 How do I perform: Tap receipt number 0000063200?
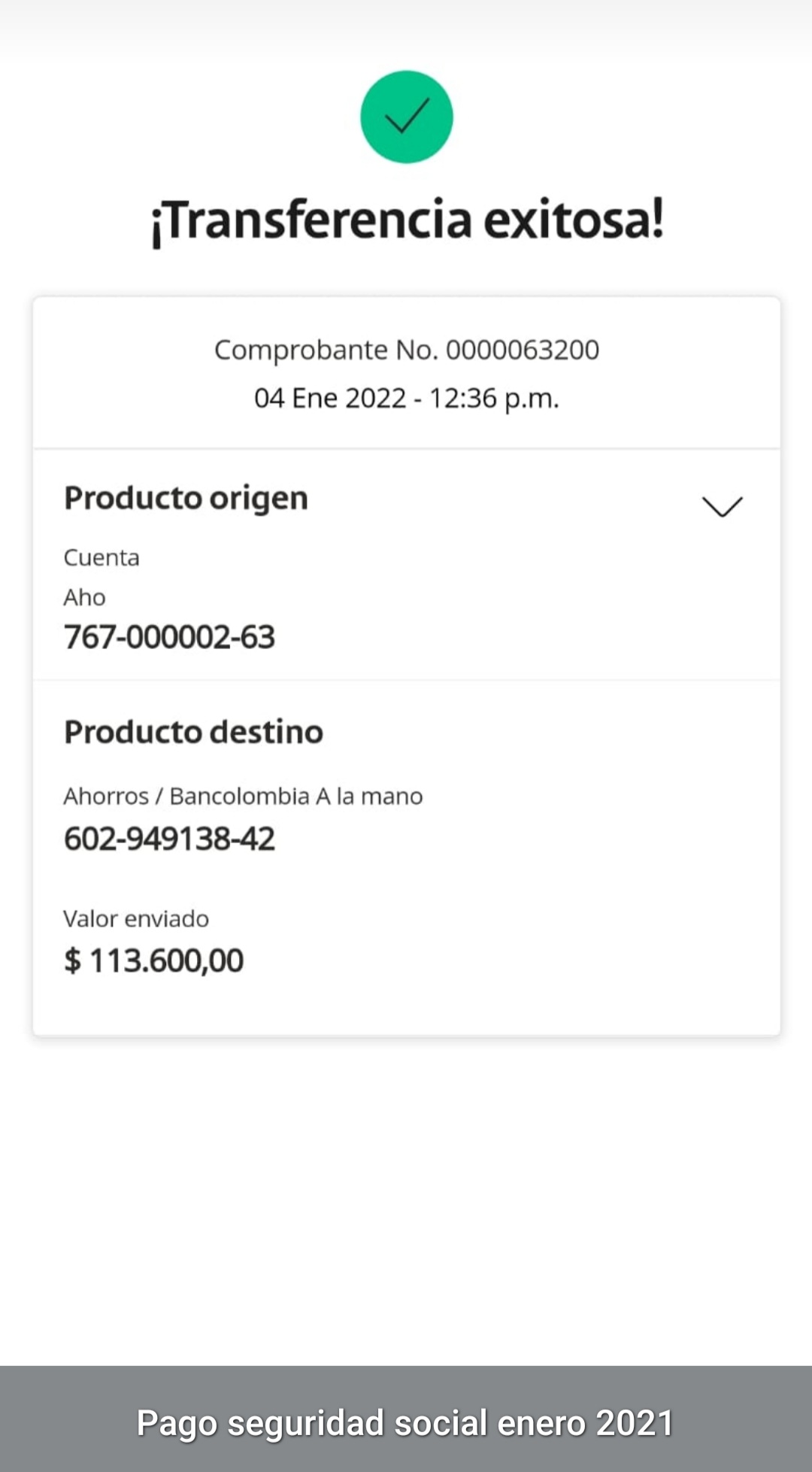[x=523, y=350]
